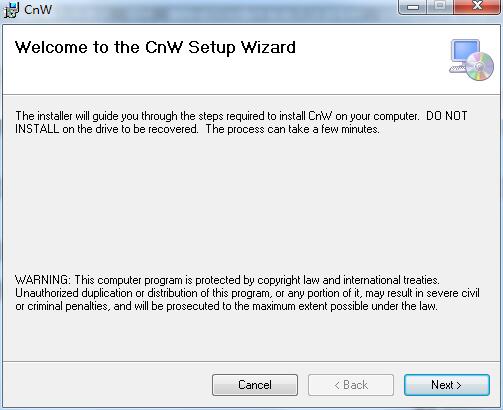Close the CnW setup wizard window
Image resolution: width=503 pixels, height=410 pixels.
(x=477, y=7)
